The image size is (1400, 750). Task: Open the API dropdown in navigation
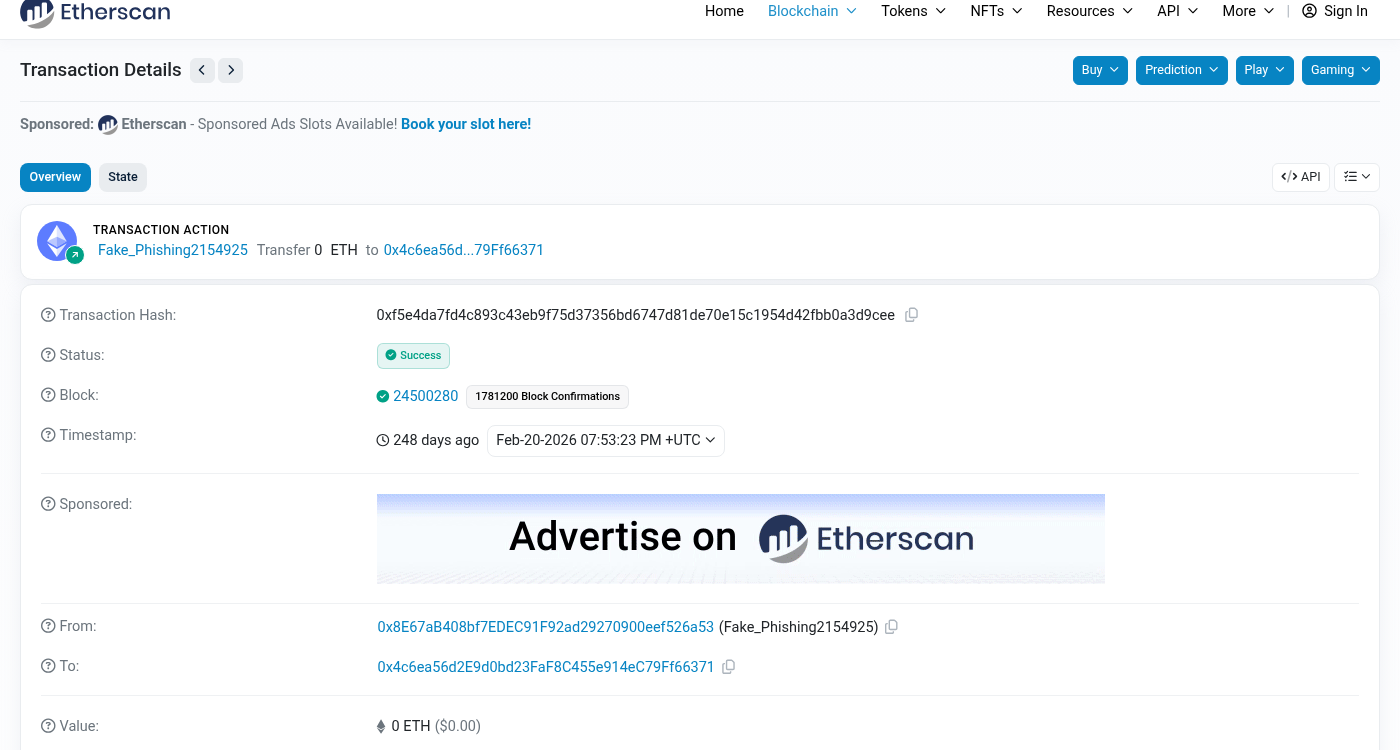point(1177,11)
